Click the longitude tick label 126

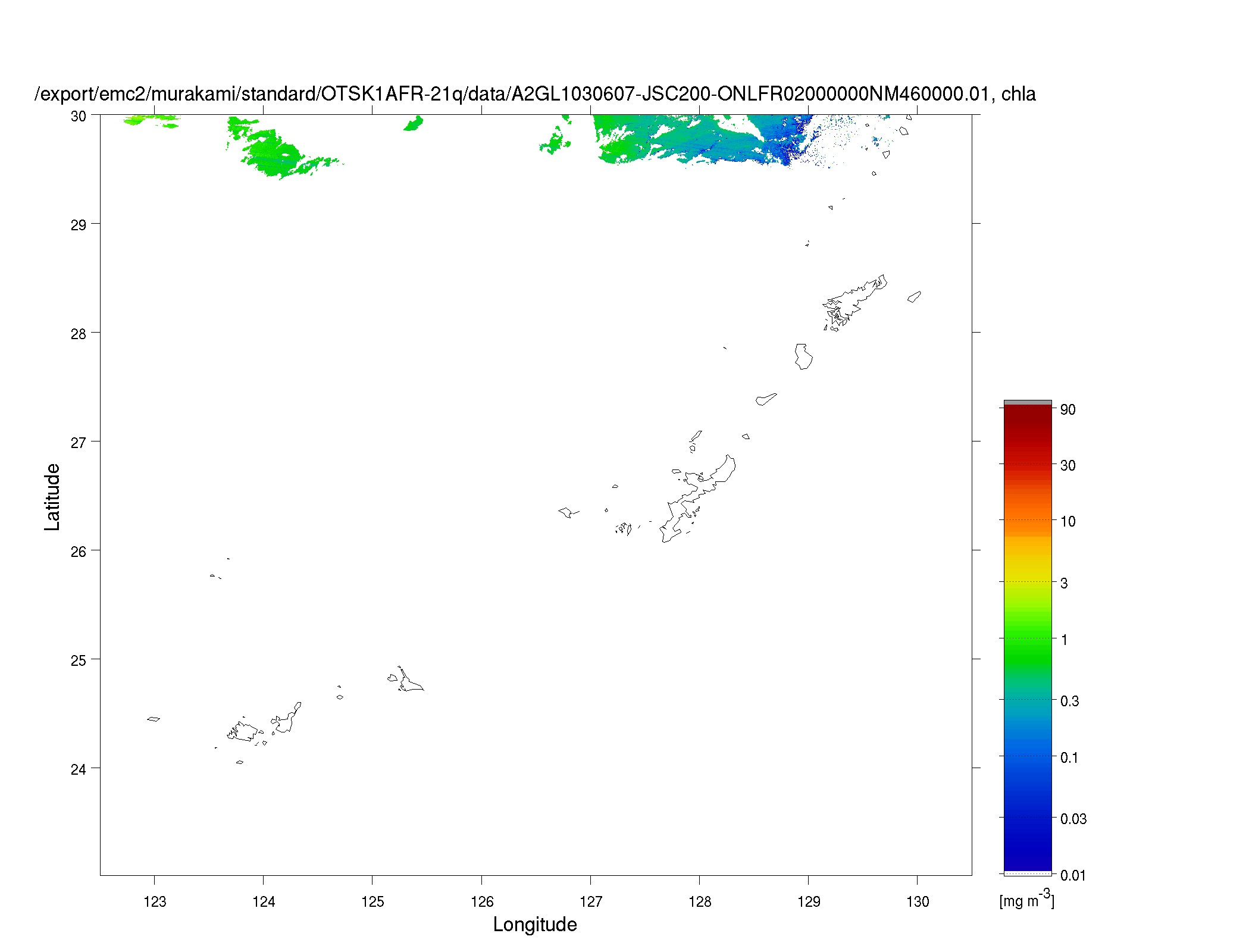tap(481, 902)
